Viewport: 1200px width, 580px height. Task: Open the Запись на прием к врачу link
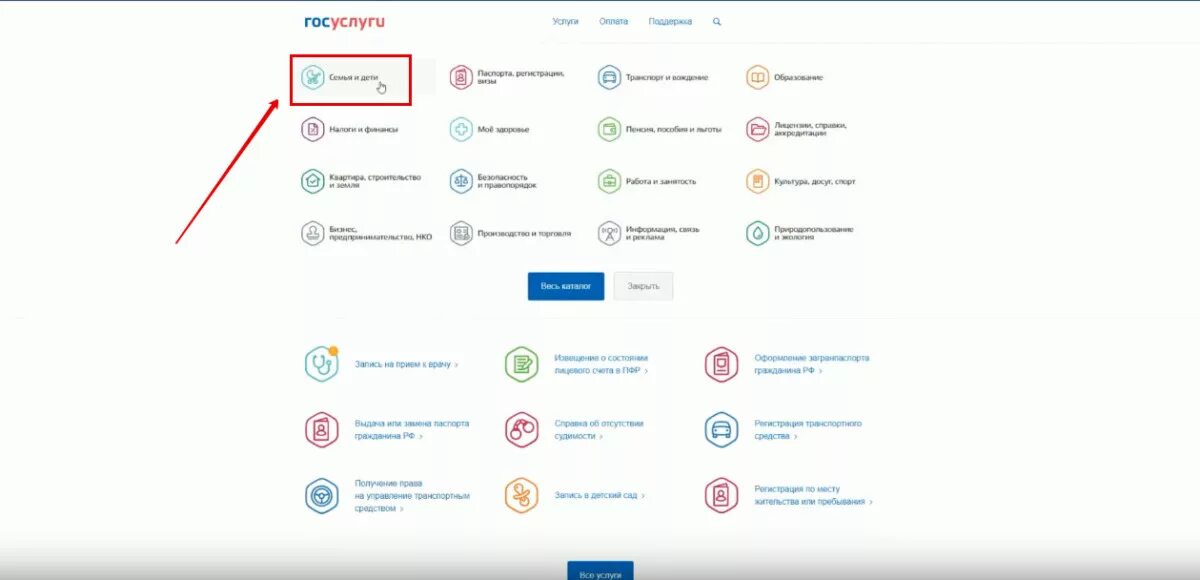(x=406, y=365)
